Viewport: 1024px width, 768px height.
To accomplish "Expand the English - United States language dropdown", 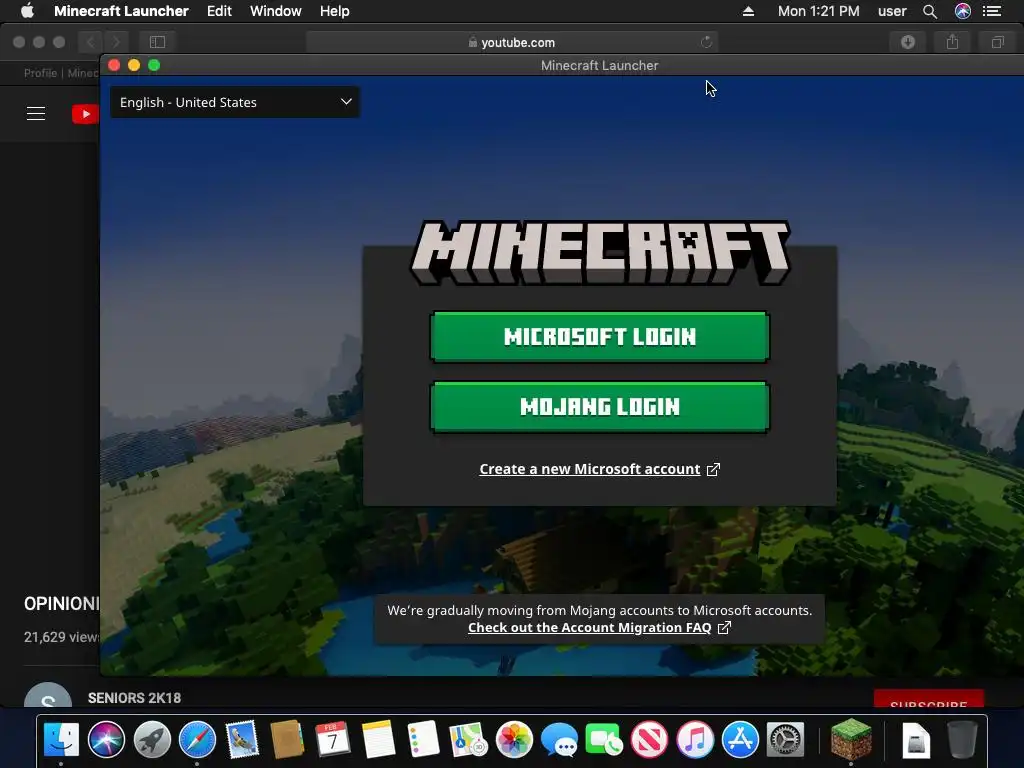I will tap(234, 102).
